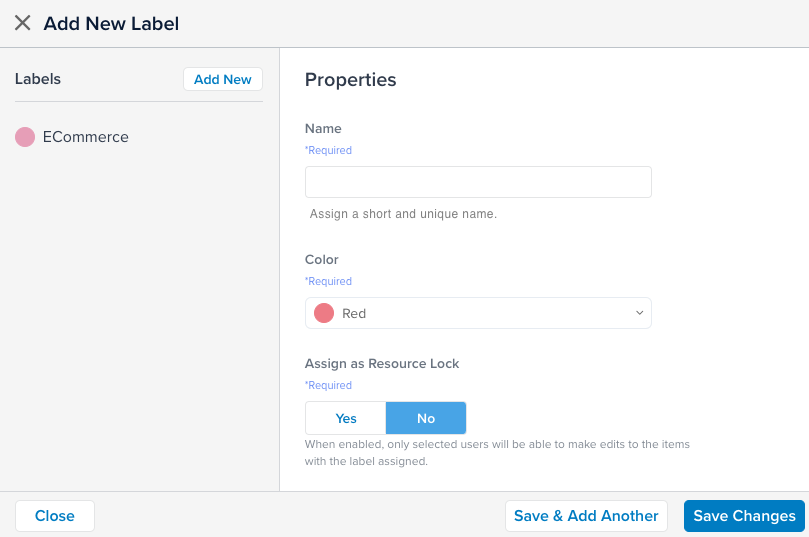The image size is (809, 537).
Task: Click Save & Add Another
Action: coord(586,516)
